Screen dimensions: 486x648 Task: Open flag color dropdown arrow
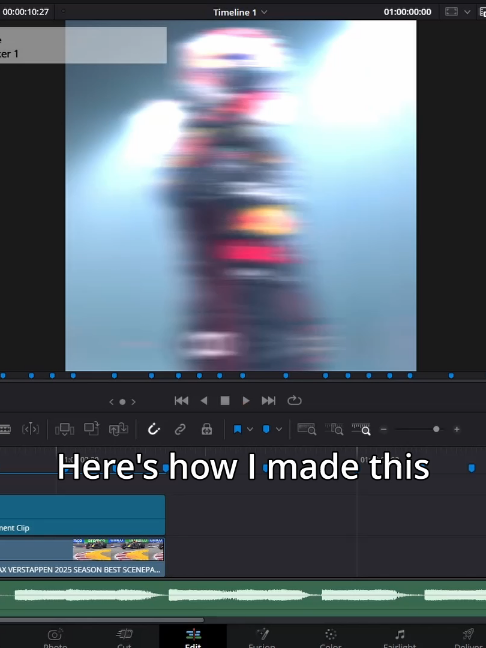point(250,429)
